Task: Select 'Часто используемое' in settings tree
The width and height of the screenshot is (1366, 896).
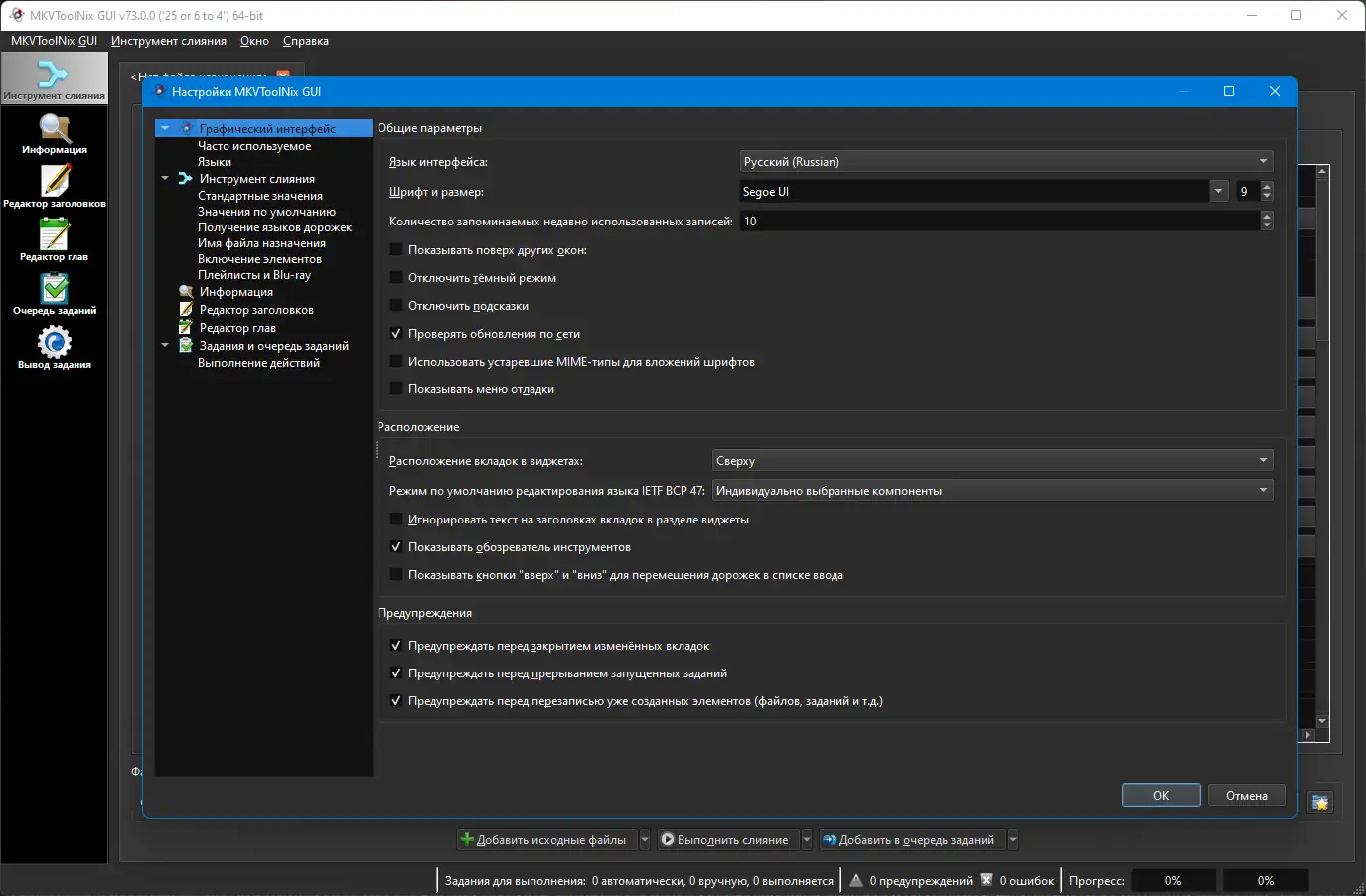Action: (254, 146)
